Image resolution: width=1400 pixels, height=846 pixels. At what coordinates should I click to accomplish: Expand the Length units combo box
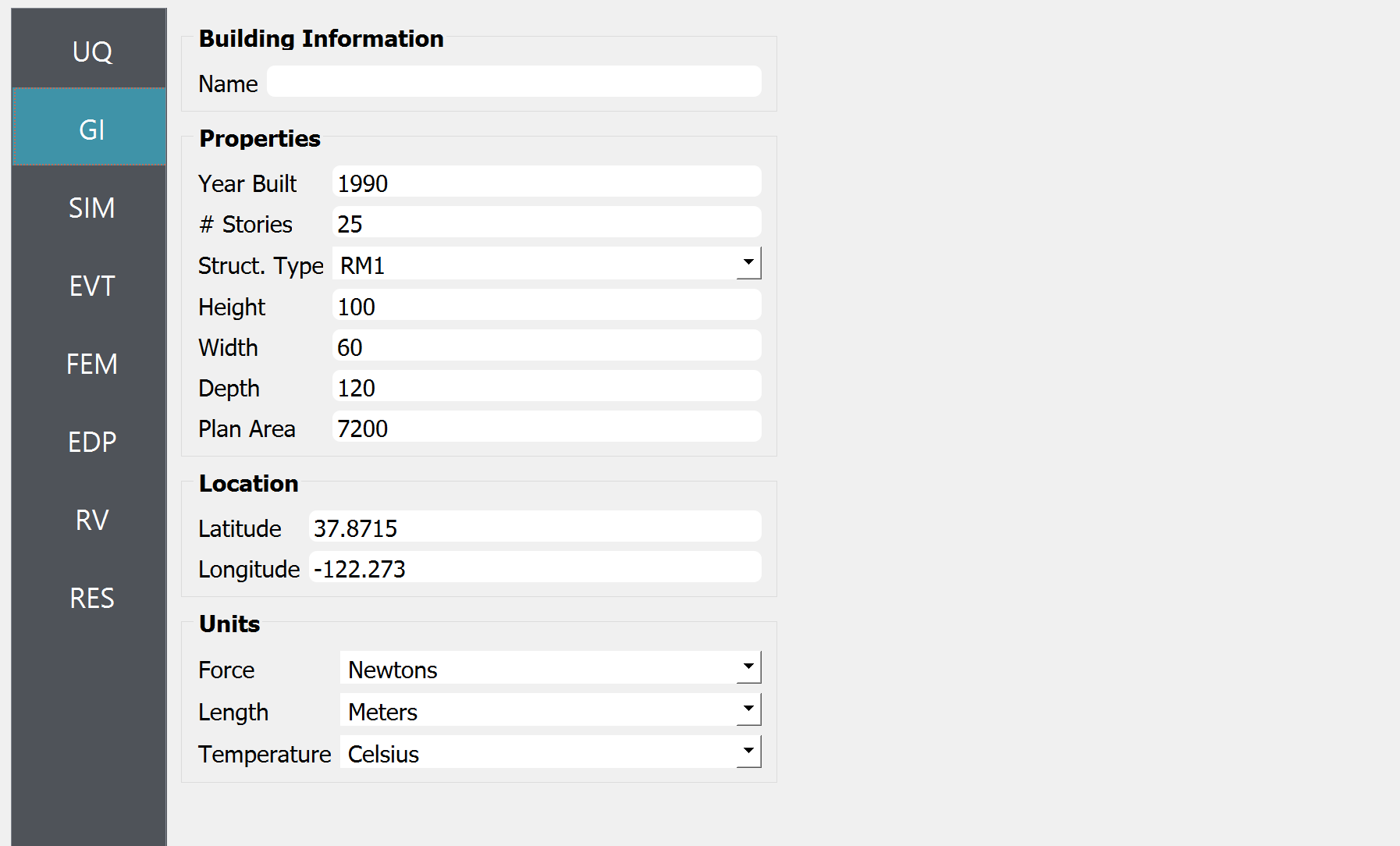click(550, 710)
